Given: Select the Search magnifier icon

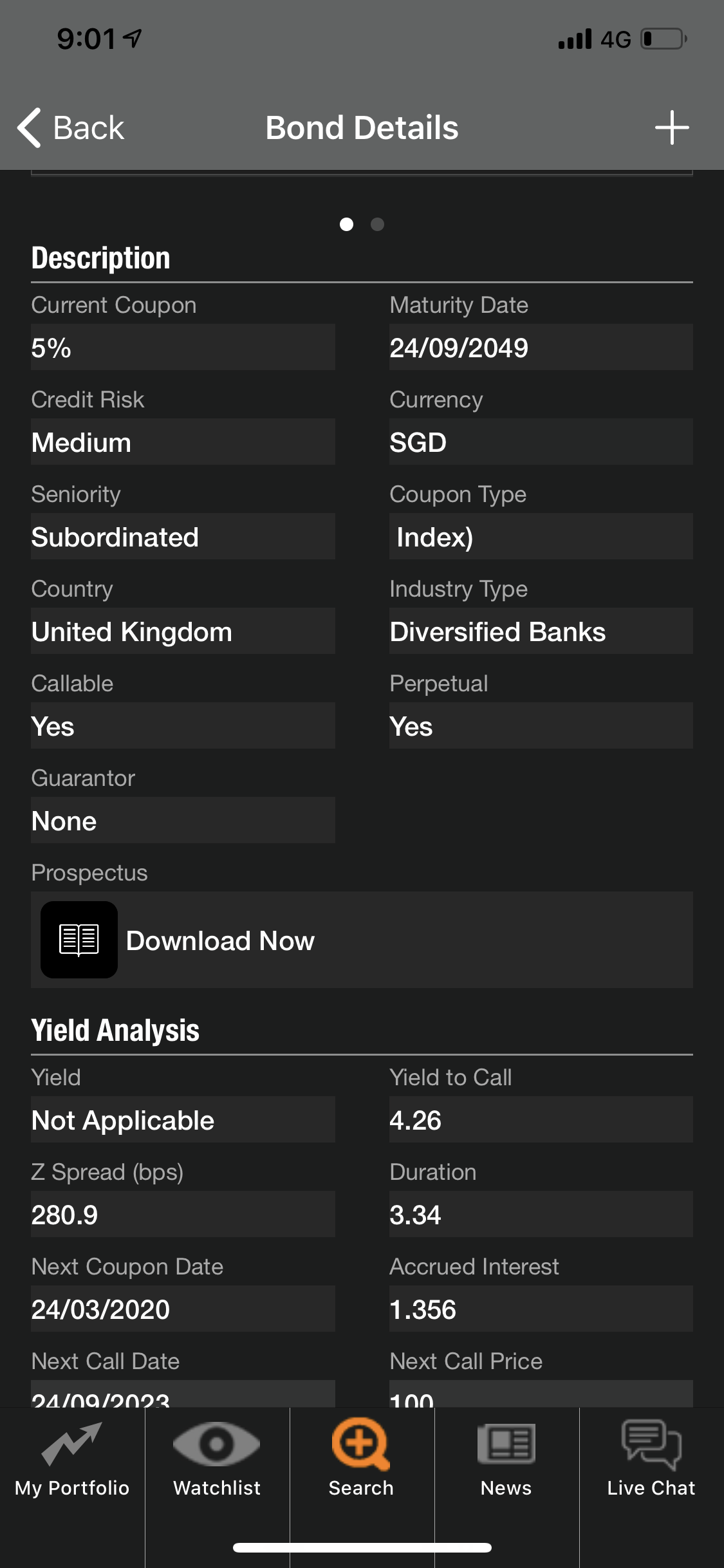Looking at the screenshot, I should tap(360, 1443).
